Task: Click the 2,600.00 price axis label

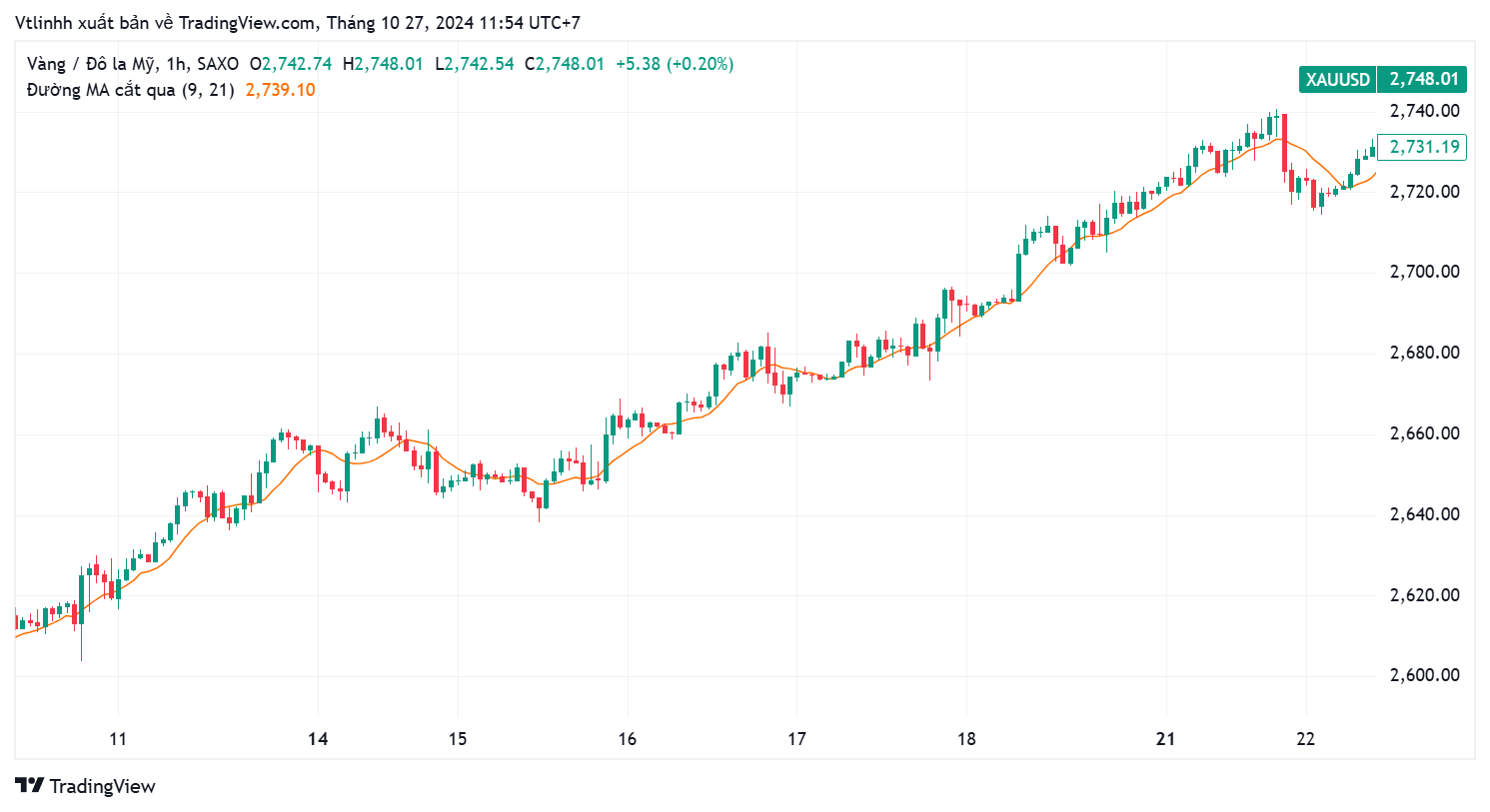Action: [x=1424, y=675]
